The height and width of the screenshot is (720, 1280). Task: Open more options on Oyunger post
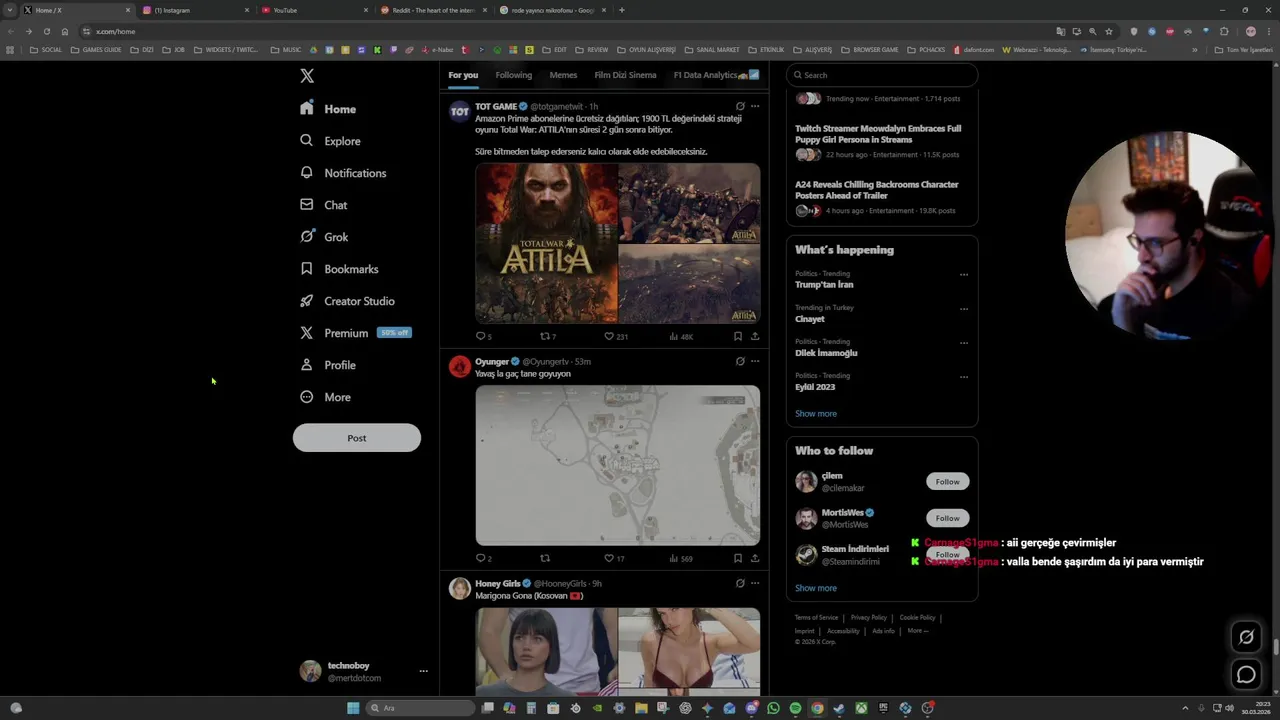755,361
